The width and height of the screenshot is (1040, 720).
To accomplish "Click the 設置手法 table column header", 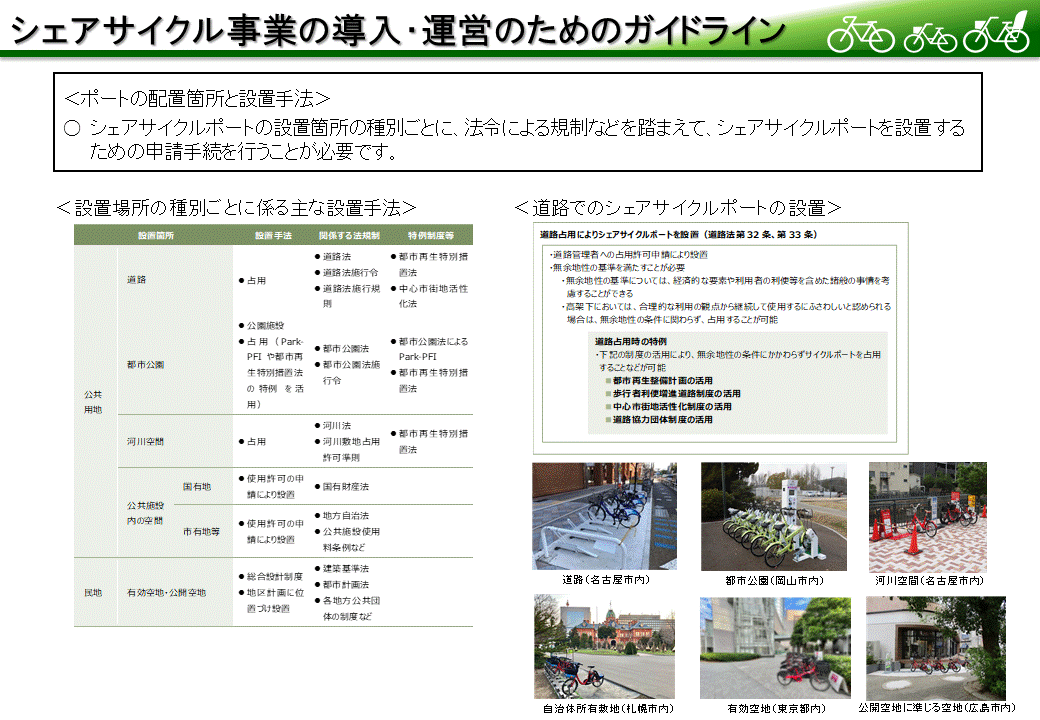I will tap(272, 236).
